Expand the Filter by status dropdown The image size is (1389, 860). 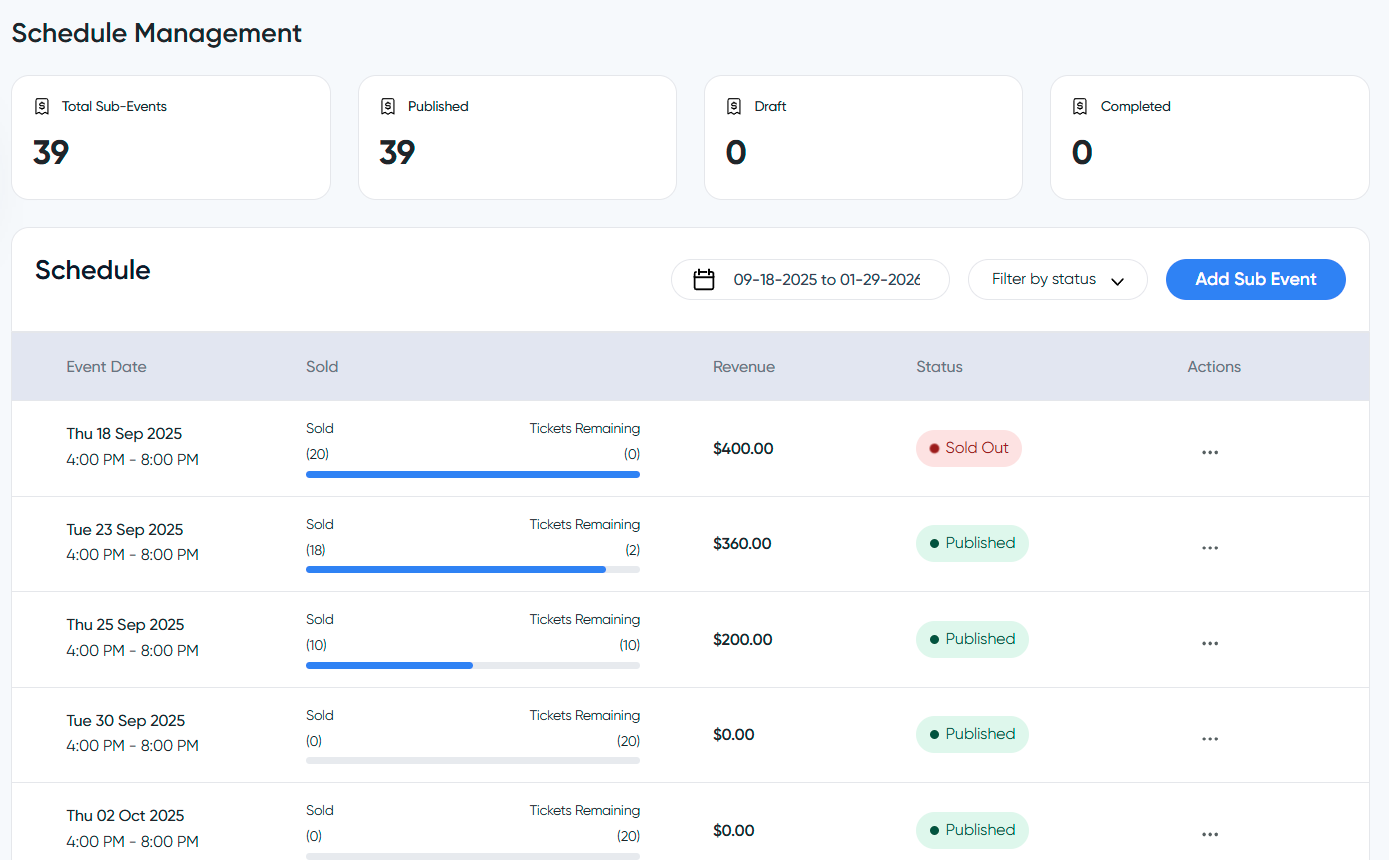click(x=1056, y=280)
